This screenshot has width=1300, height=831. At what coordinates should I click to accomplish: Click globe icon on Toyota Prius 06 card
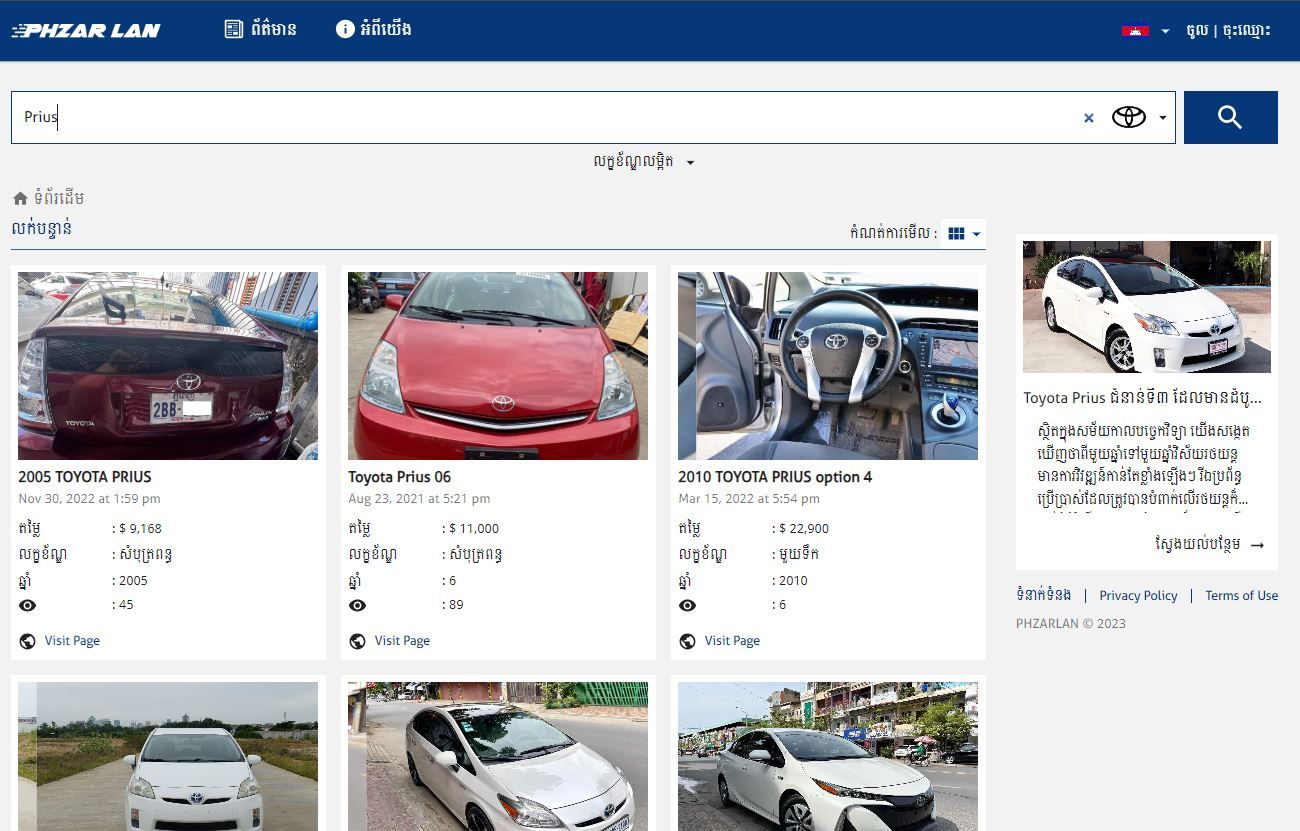(357, 642)
